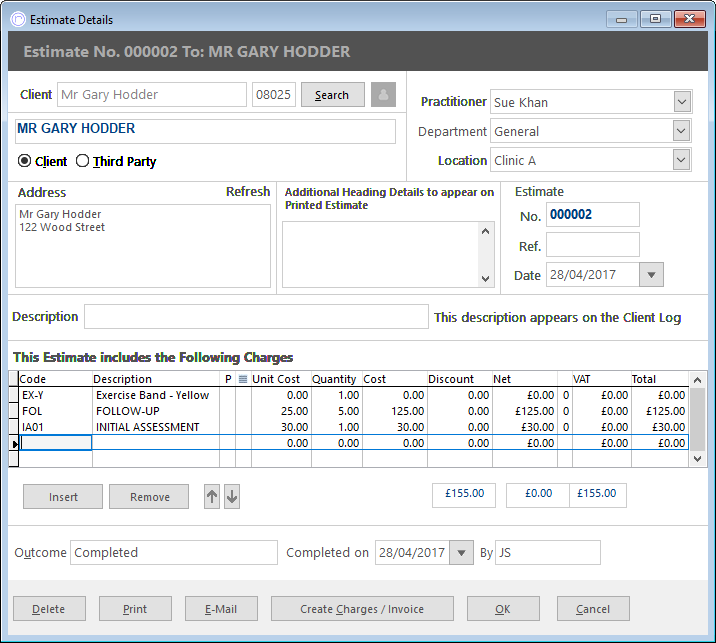Click the E-Mail button
The height and width of the screenshot is (643, 716).
[221, 608]
